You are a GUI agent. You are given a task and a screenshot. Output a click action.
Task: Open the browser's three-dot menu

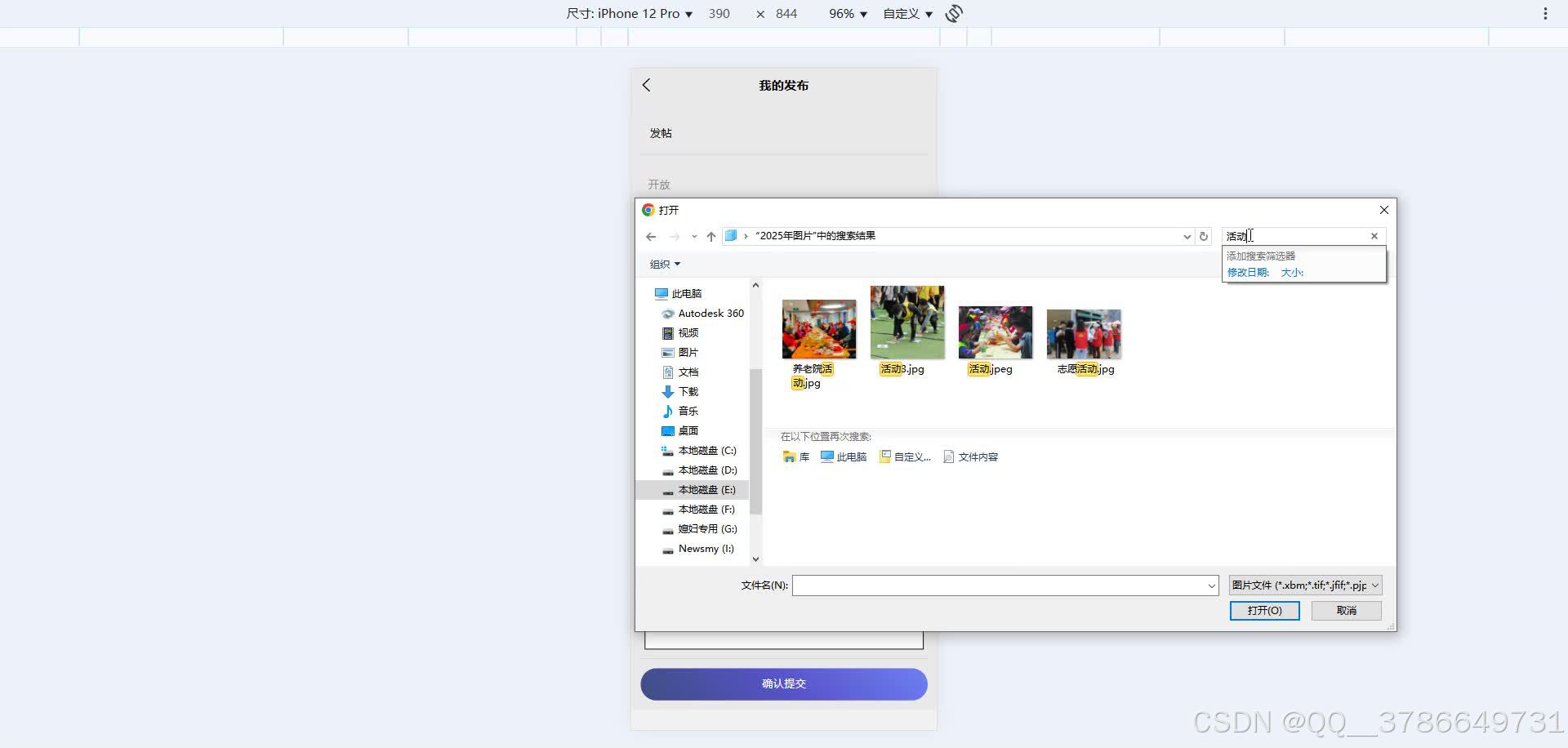1544,13
